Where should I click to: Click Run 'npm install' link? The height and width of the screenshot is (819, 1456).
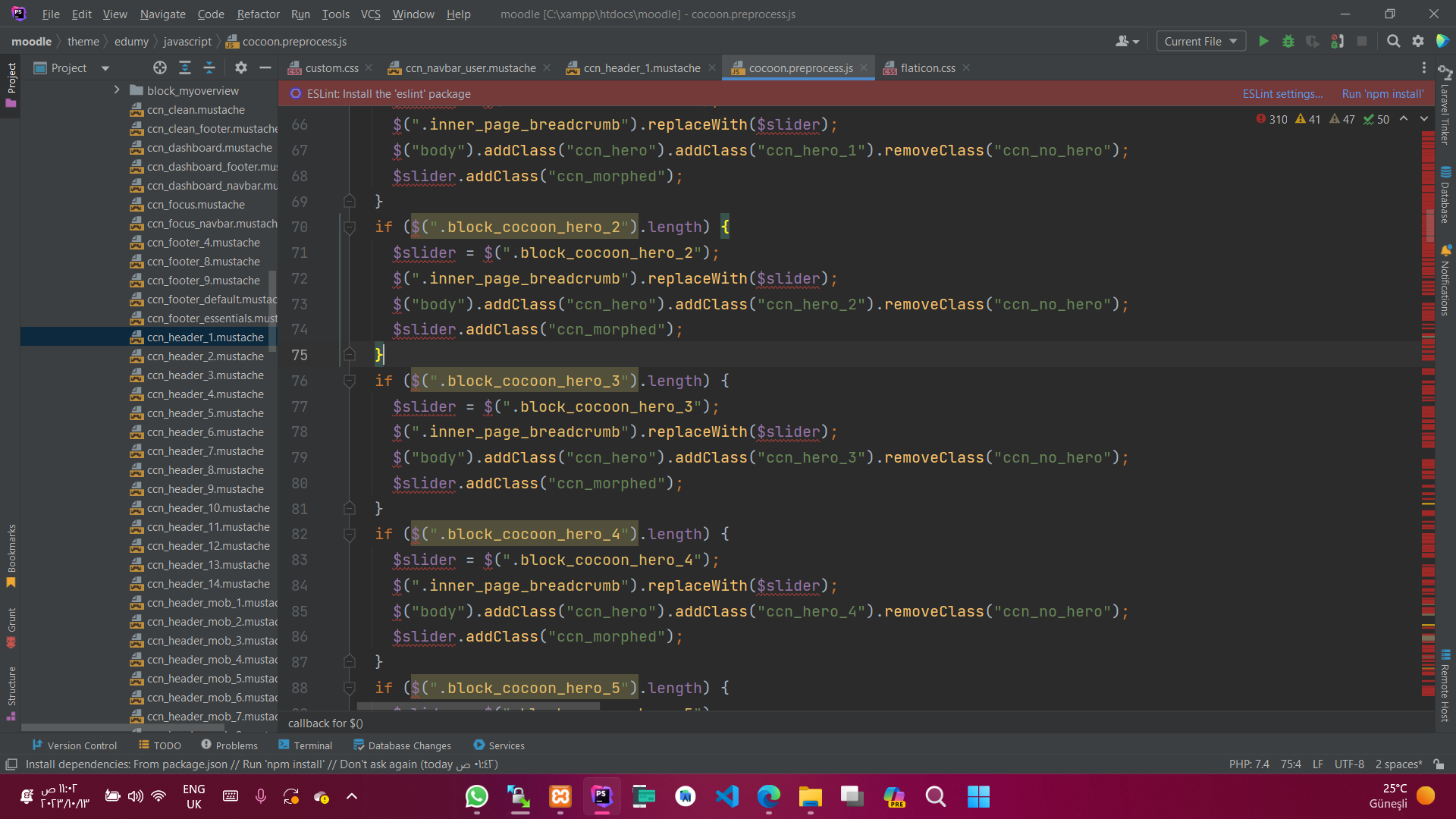click(1382, 94)
